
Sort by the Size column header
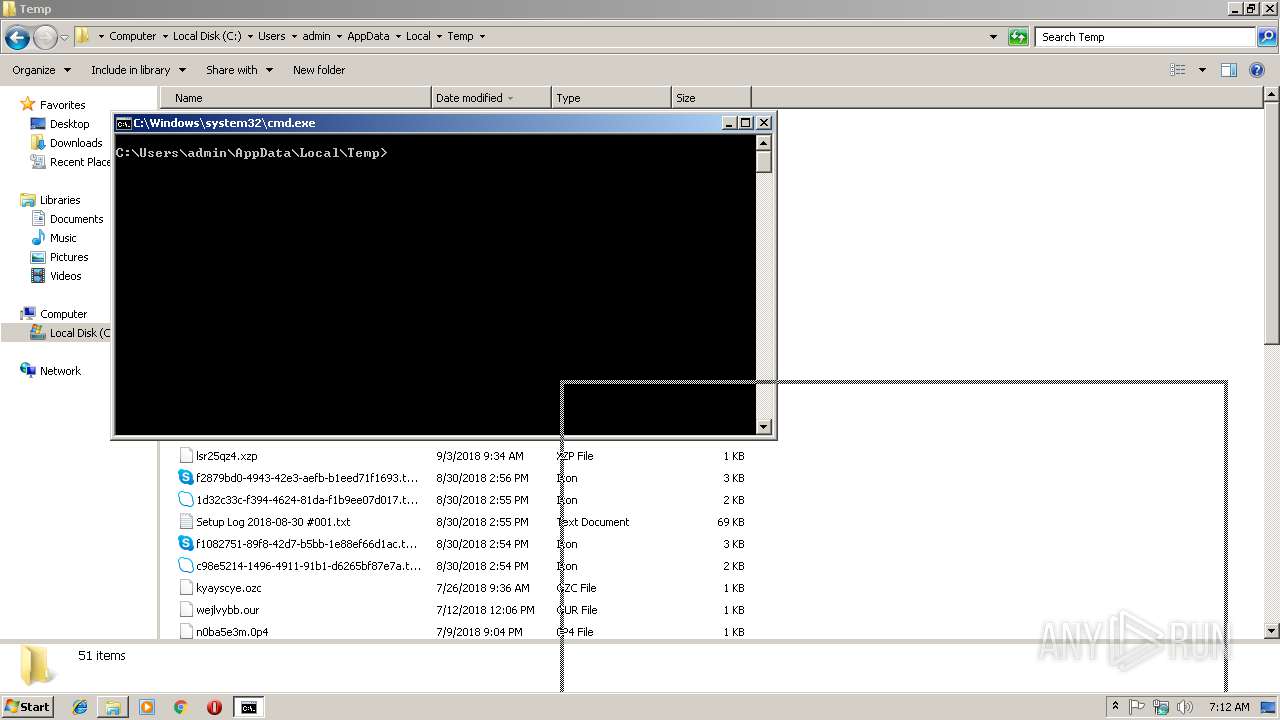(711, 98)
